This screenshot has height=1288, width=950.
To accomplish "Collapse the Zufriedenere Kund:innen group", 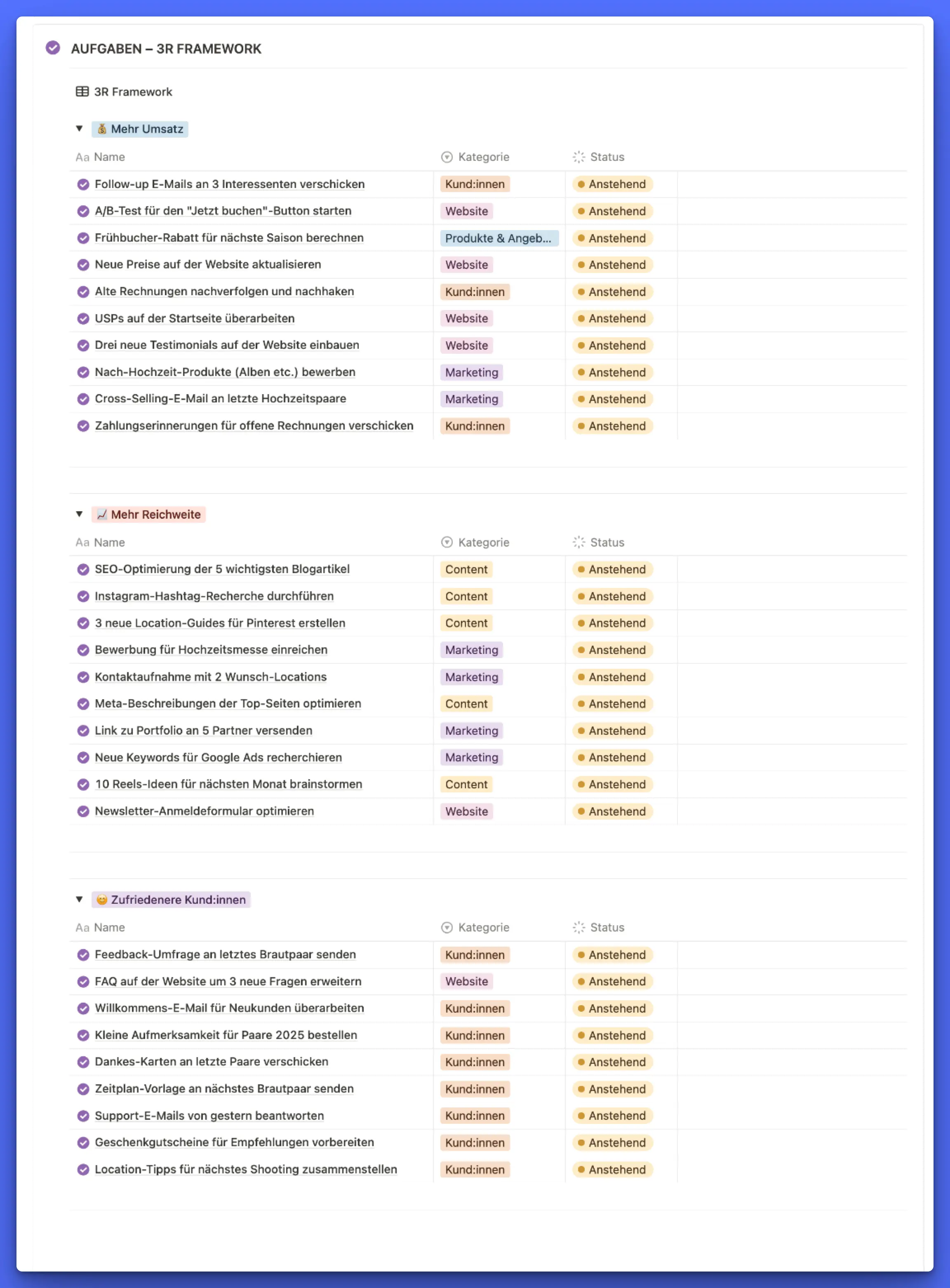I will tap(79, 899).
